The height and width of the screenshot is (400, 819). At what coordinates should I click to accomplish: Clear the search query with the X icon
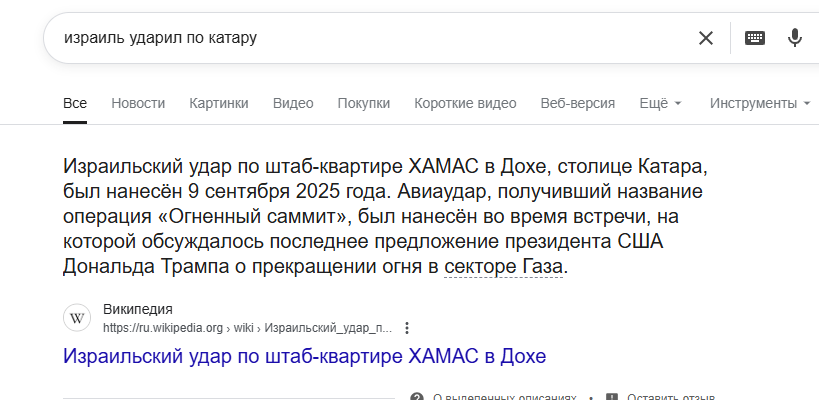tap(706, 38)
